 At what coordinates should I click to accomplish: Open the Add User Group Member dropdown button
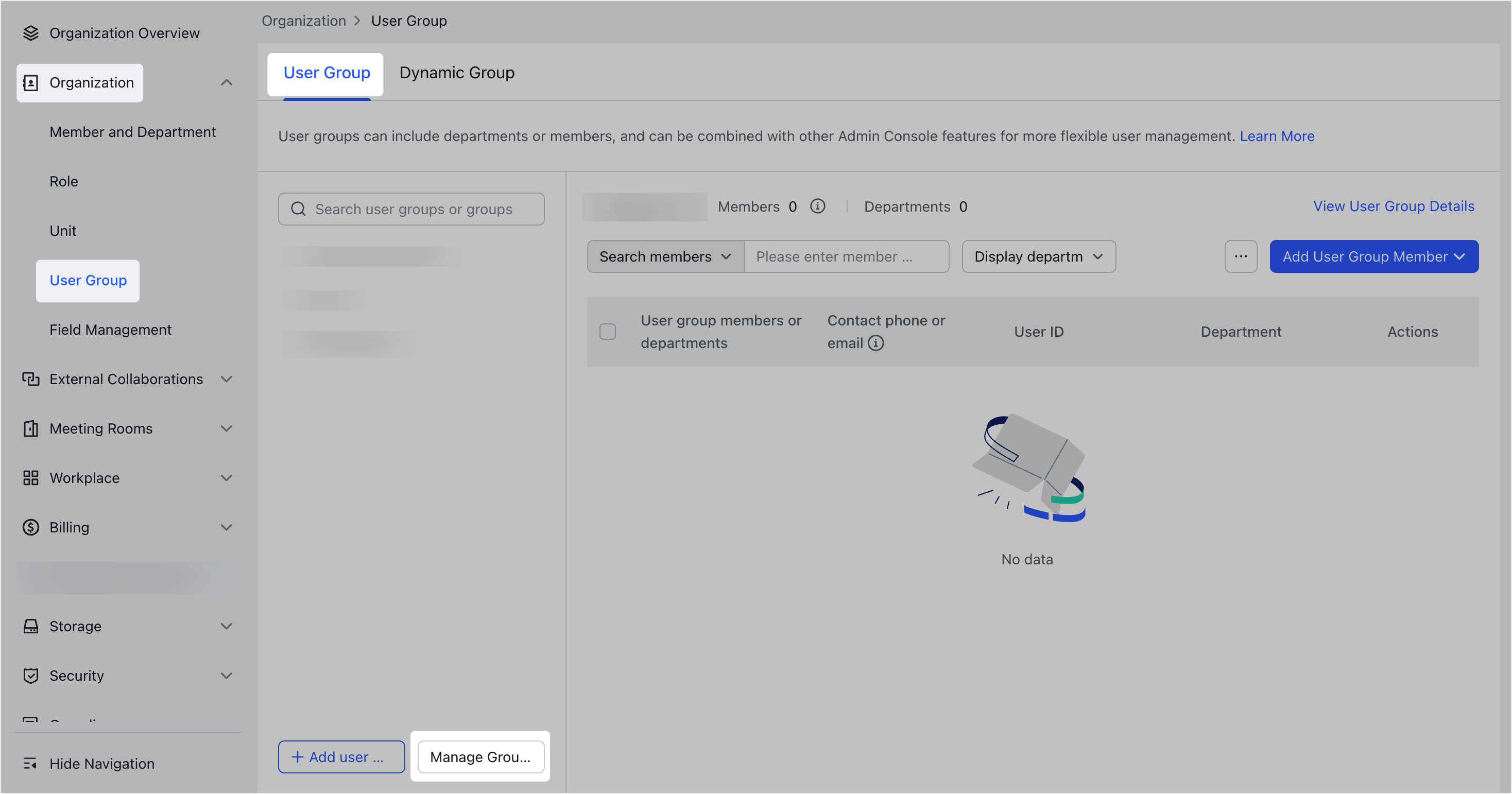click(1373, 256)
